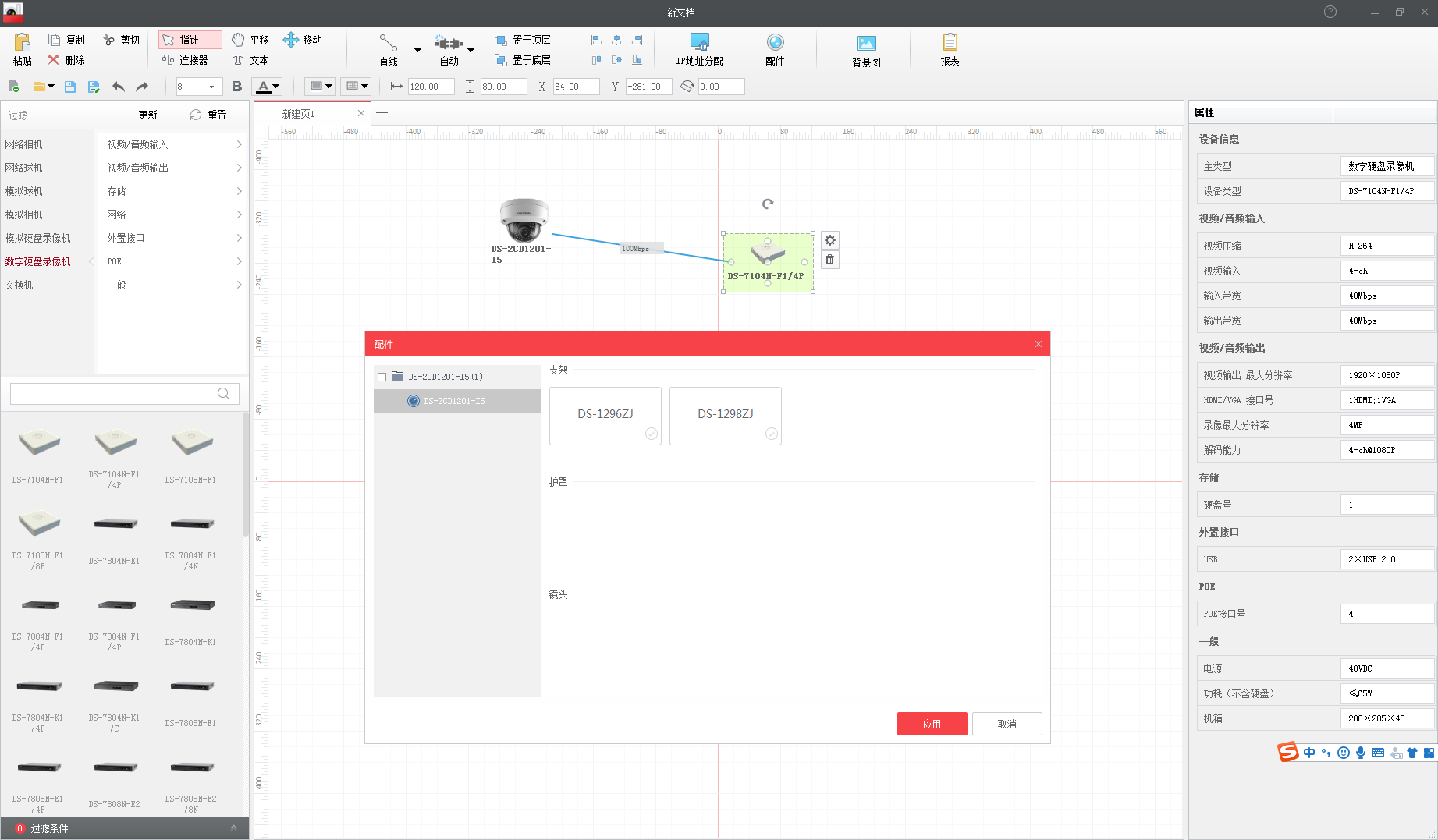Click the New document icon
1438x840 pixels.
(13, 87)
